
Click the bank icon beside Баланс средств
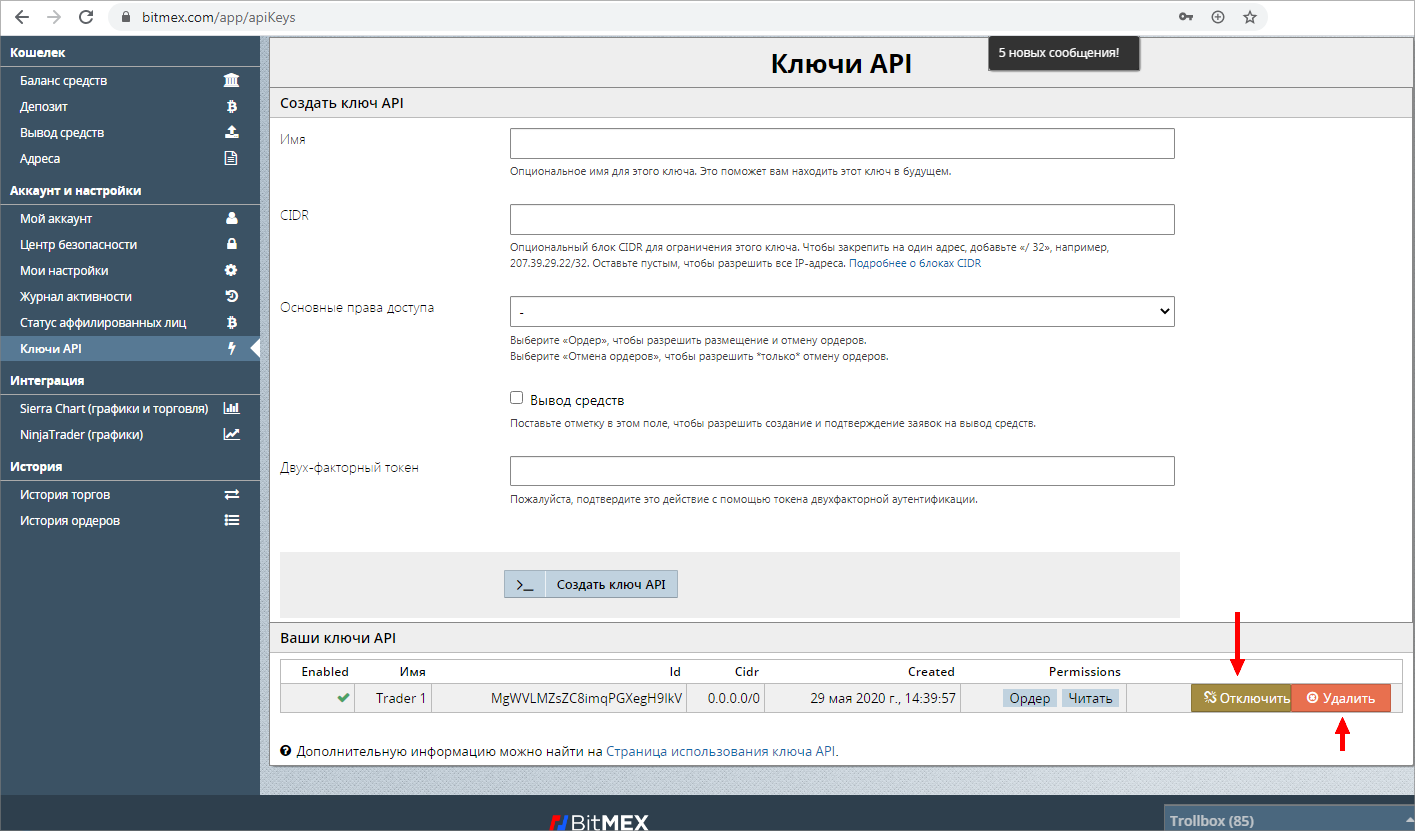(231, 81)
